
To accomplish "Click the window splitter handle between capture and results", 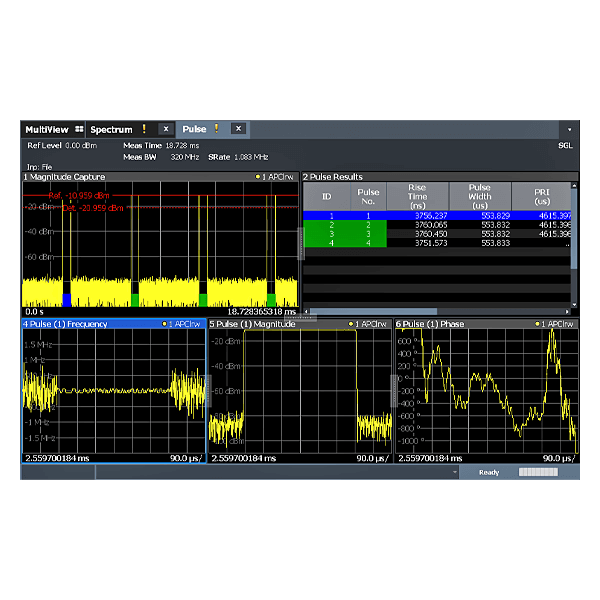I will (x=301, y=244).
